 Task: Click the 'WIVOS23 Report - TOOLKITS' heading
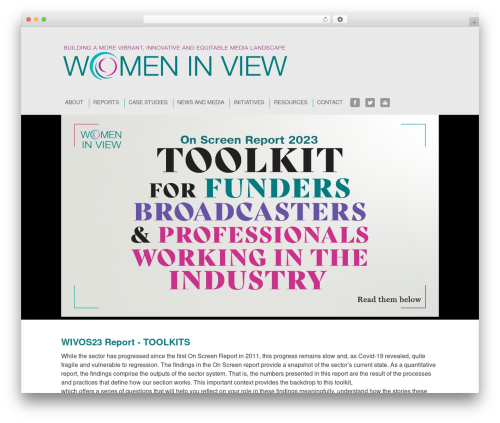point(126,342)
